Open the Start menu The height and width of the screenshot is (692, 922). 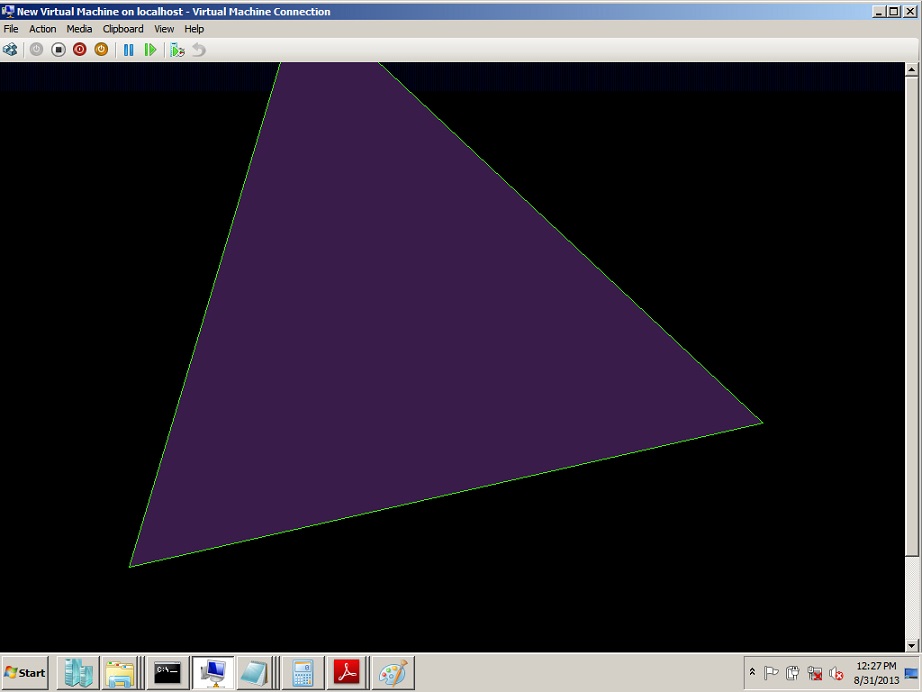[25, 673]
